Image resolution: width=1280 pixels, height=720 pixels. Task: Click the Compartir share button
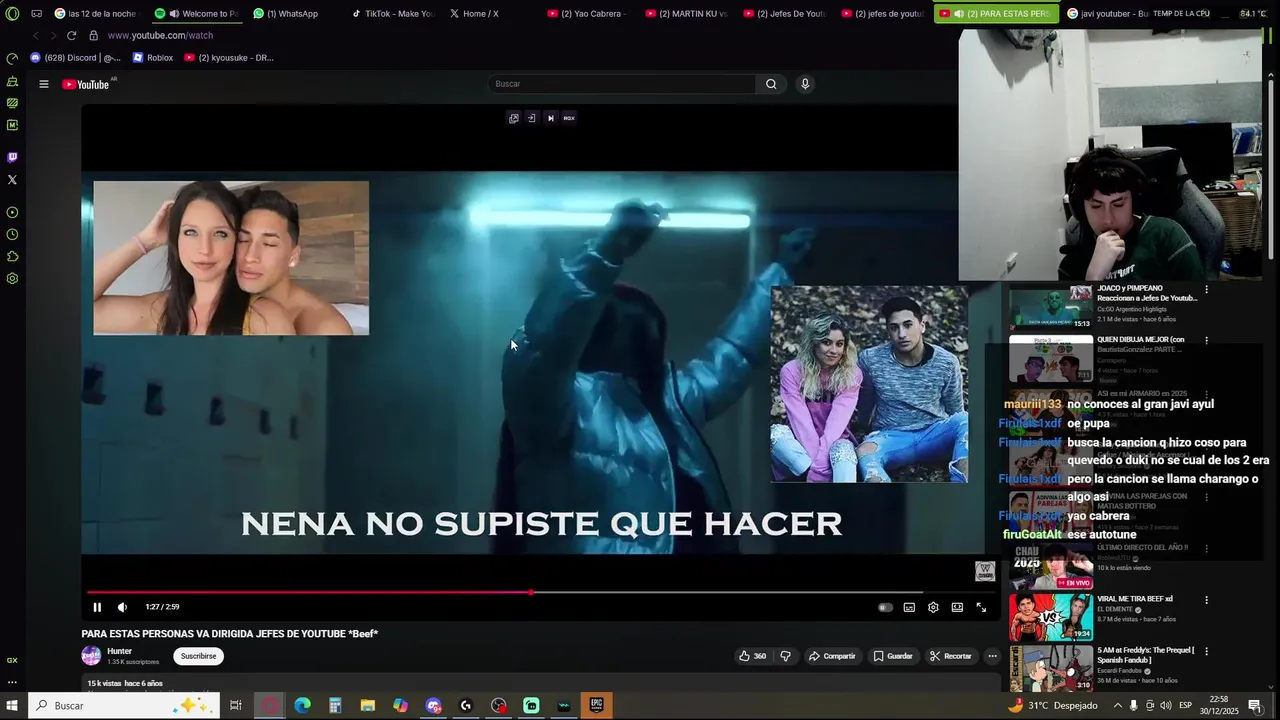tap(832, 656)
